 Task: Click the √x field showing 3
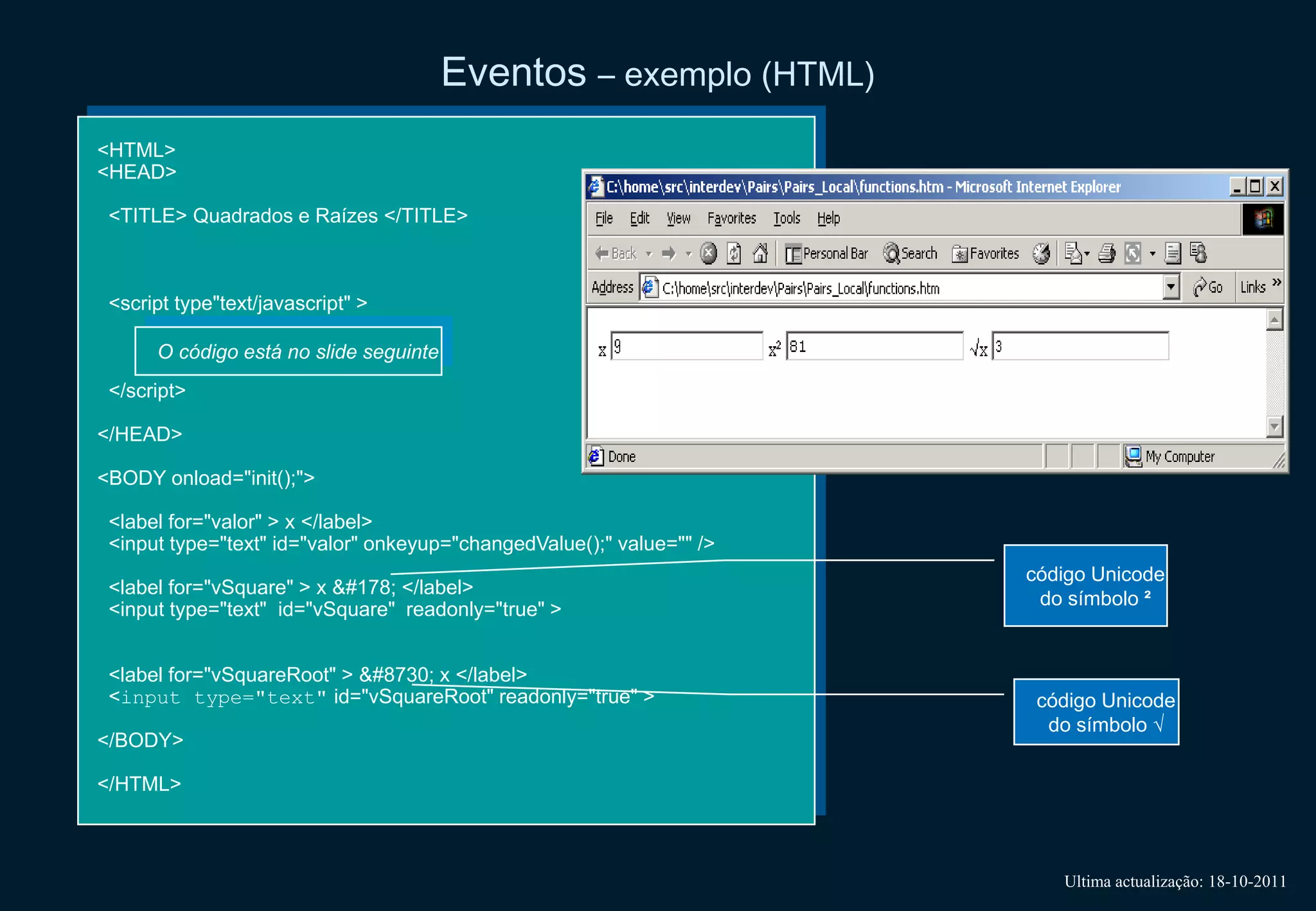coord(1080,346)
